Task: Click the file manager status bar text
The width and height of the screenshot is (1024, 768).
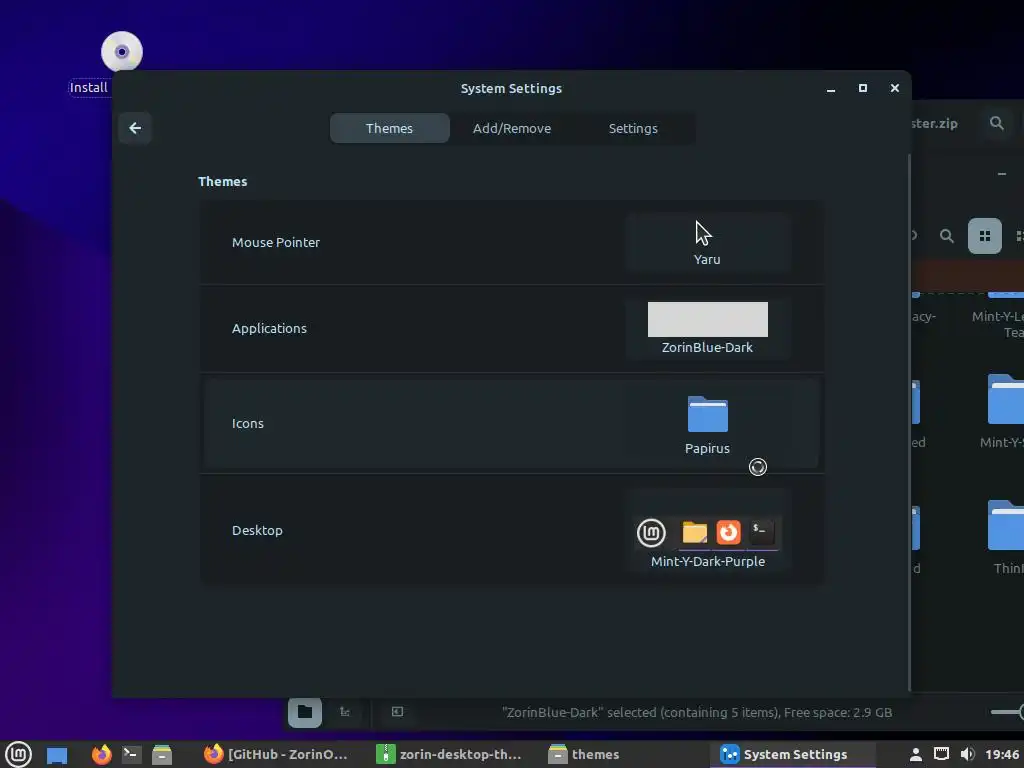Action: tap(696, 712)
